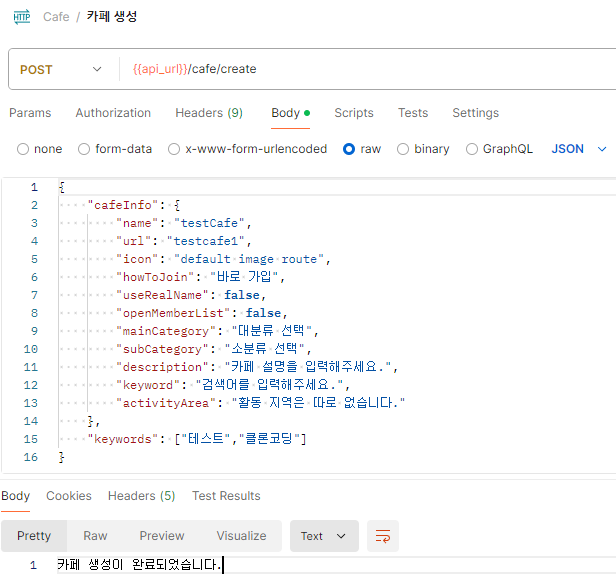Open the response Headers (5) tab
This screenshot has width=616, height=579.
141,496
